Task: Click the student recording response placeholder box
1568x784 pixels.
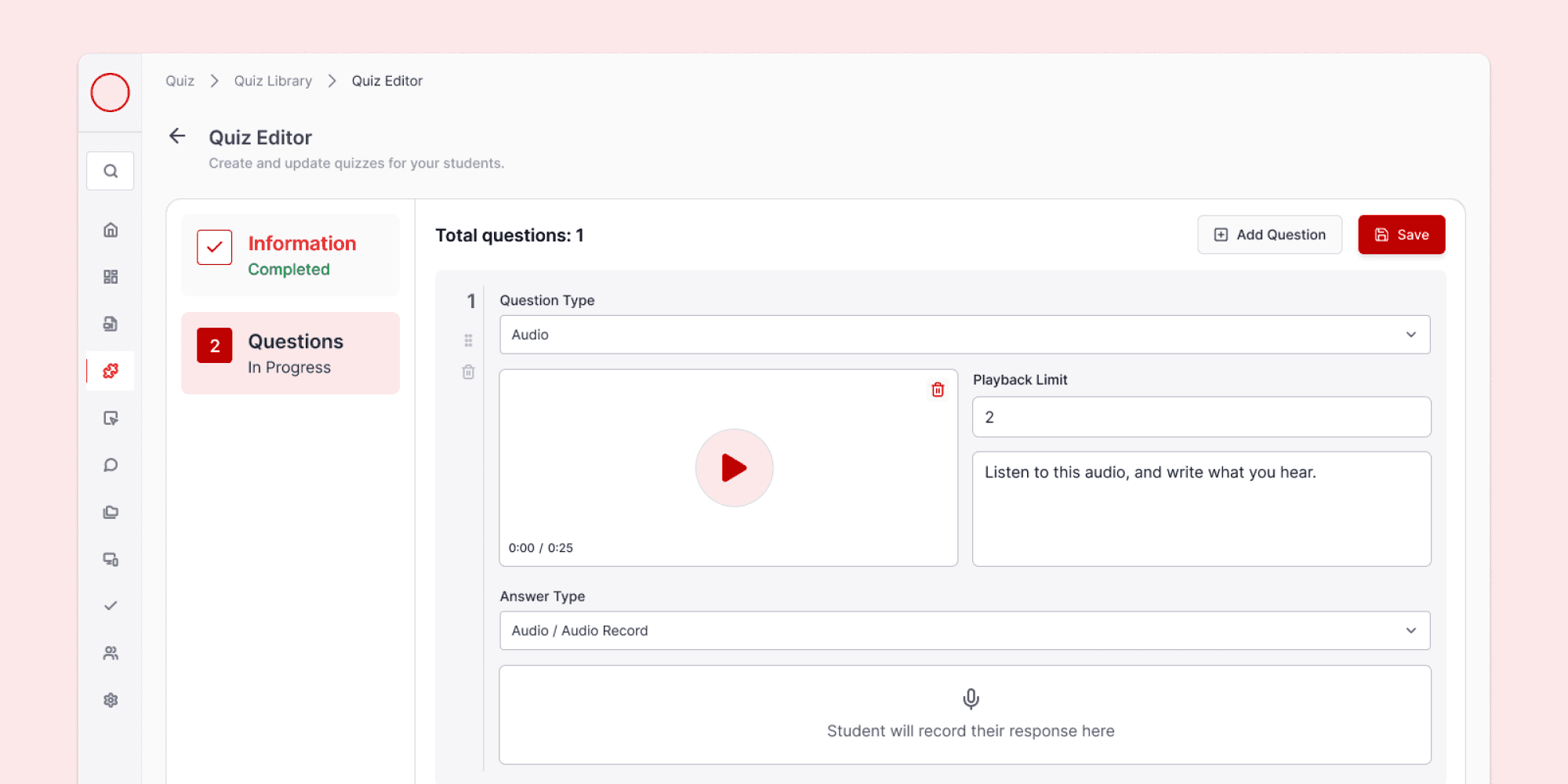Action: pyautogui.click(x=965, y=715)
